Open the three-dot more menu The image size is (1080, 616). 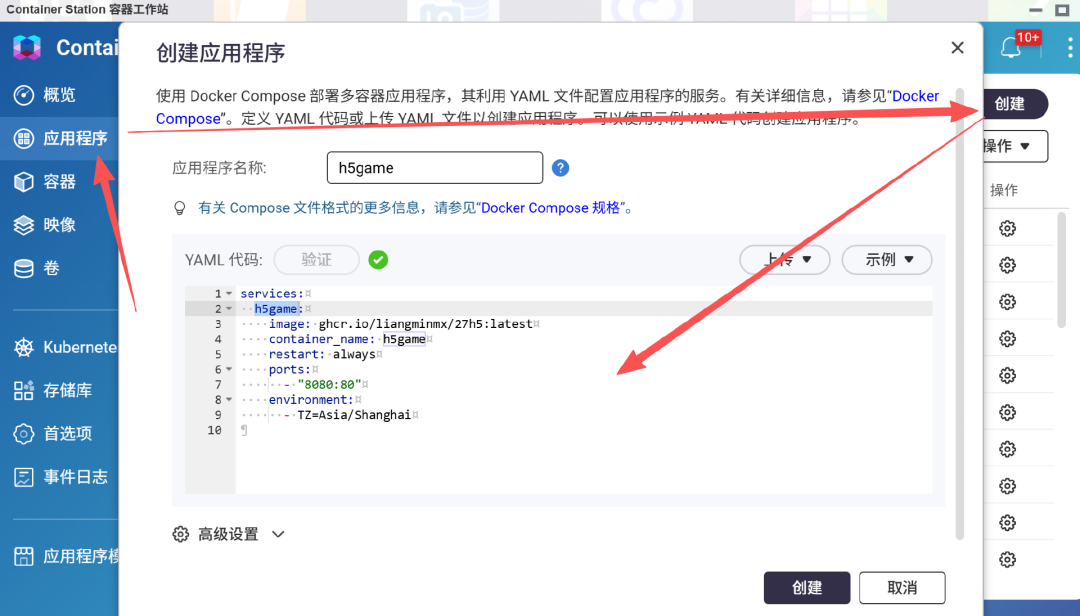click(x=1070, y=48)
